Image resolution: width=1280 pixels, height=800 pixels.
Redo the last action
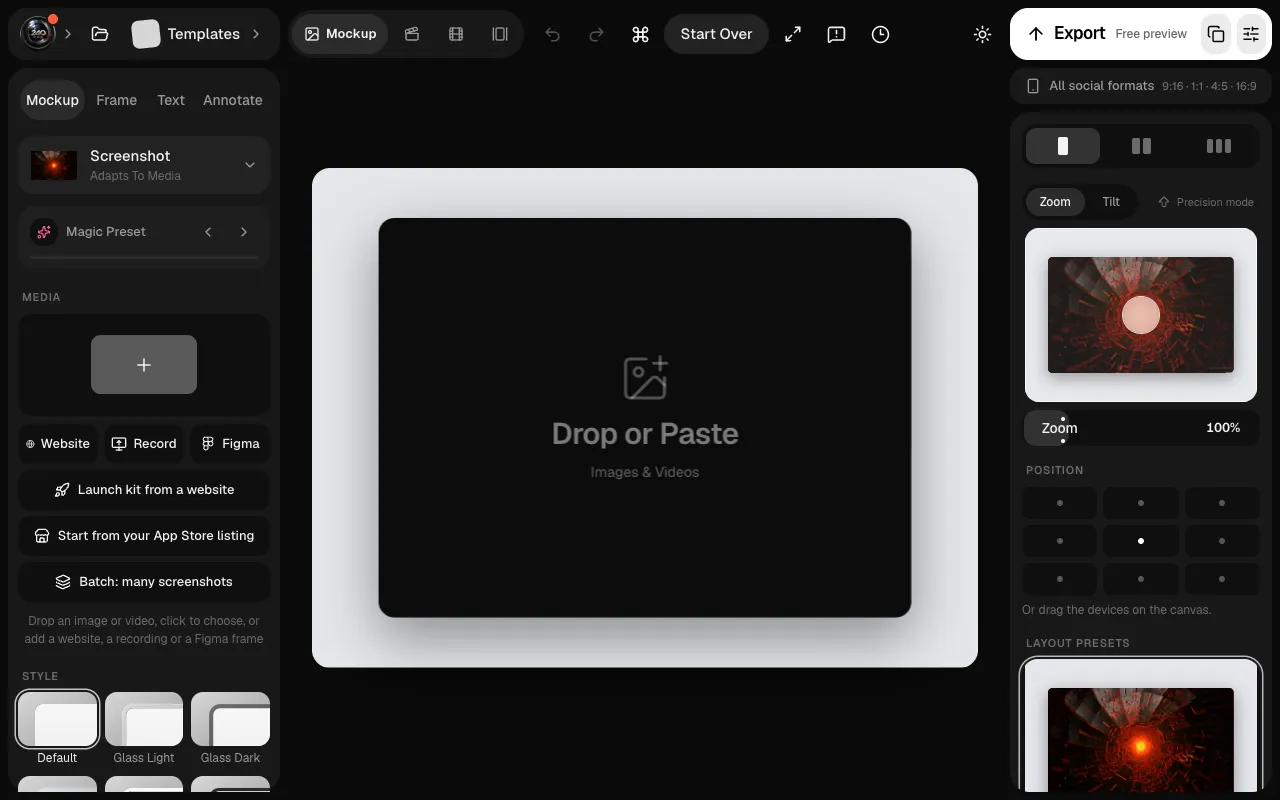tap(596, 34)
